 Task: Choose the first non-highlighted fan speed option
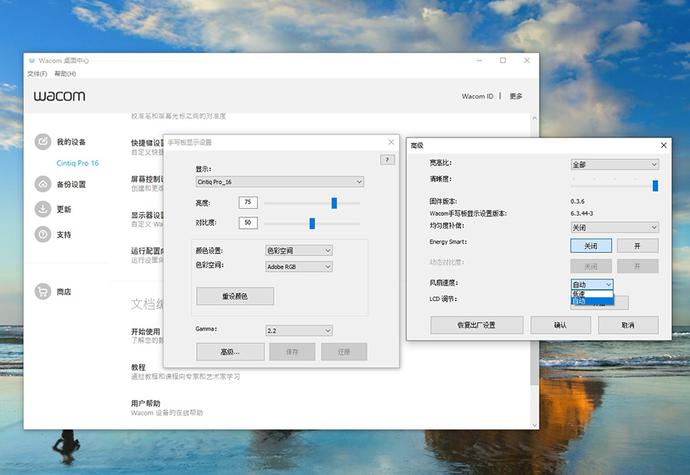coord(592,294)
